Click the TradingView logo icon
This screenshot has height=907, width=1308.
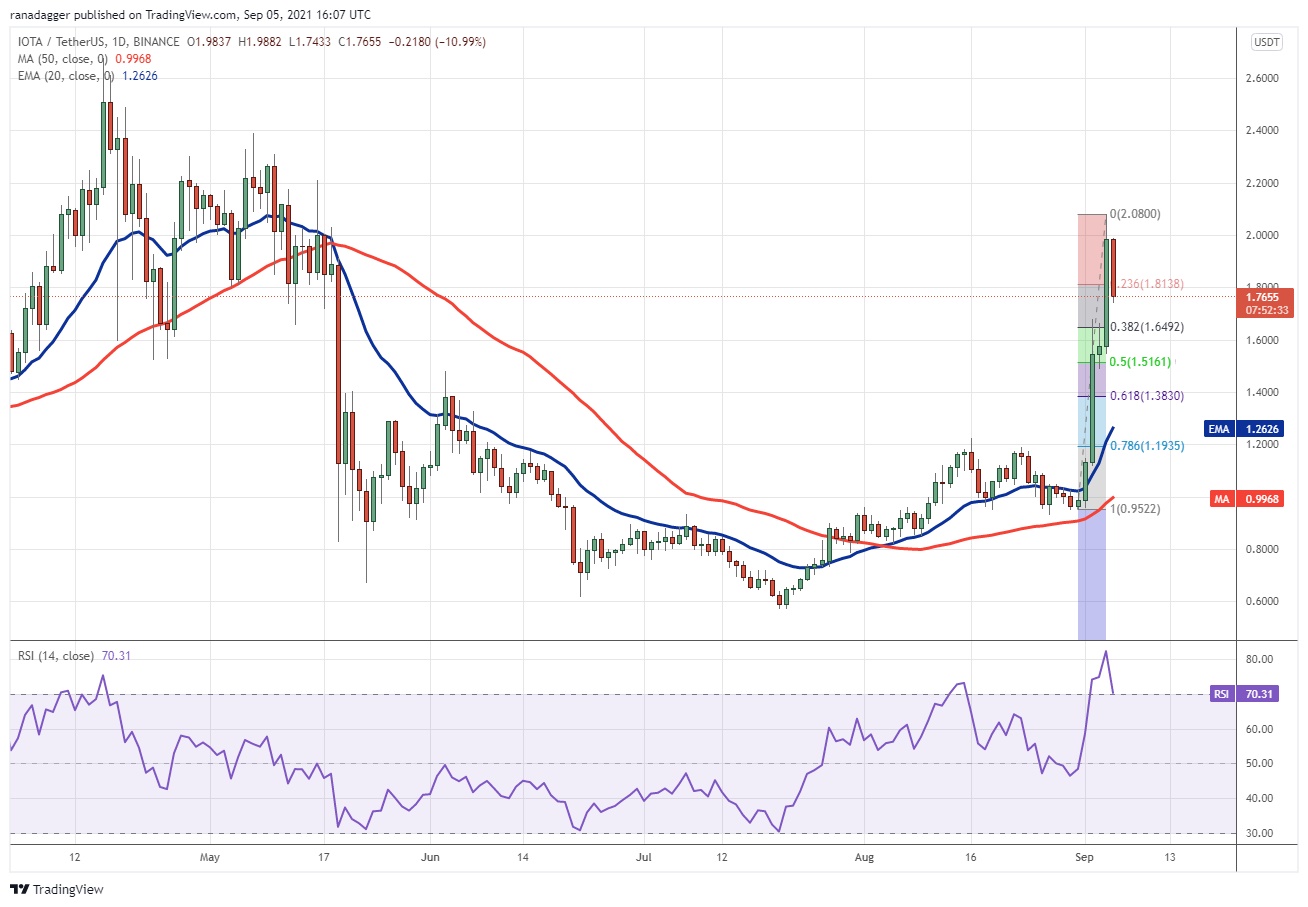20,889
